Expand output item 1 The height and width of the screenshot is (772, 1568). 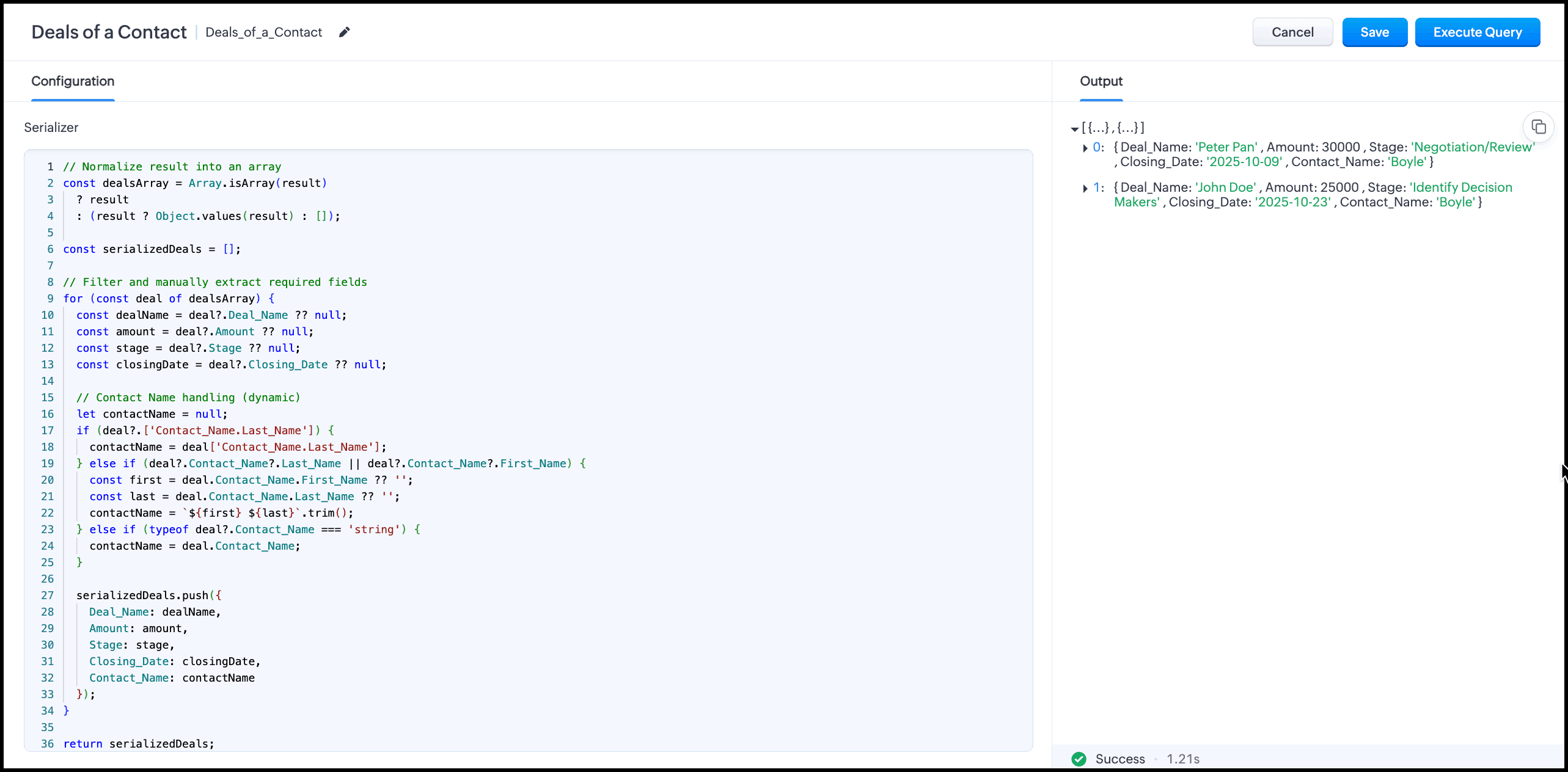click(1085, 188)
